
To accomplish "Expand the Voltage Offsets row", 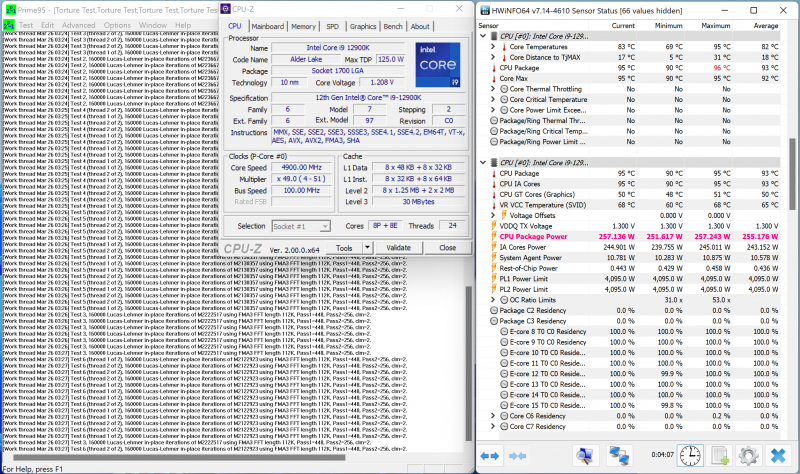I will [x=493, y=215].
